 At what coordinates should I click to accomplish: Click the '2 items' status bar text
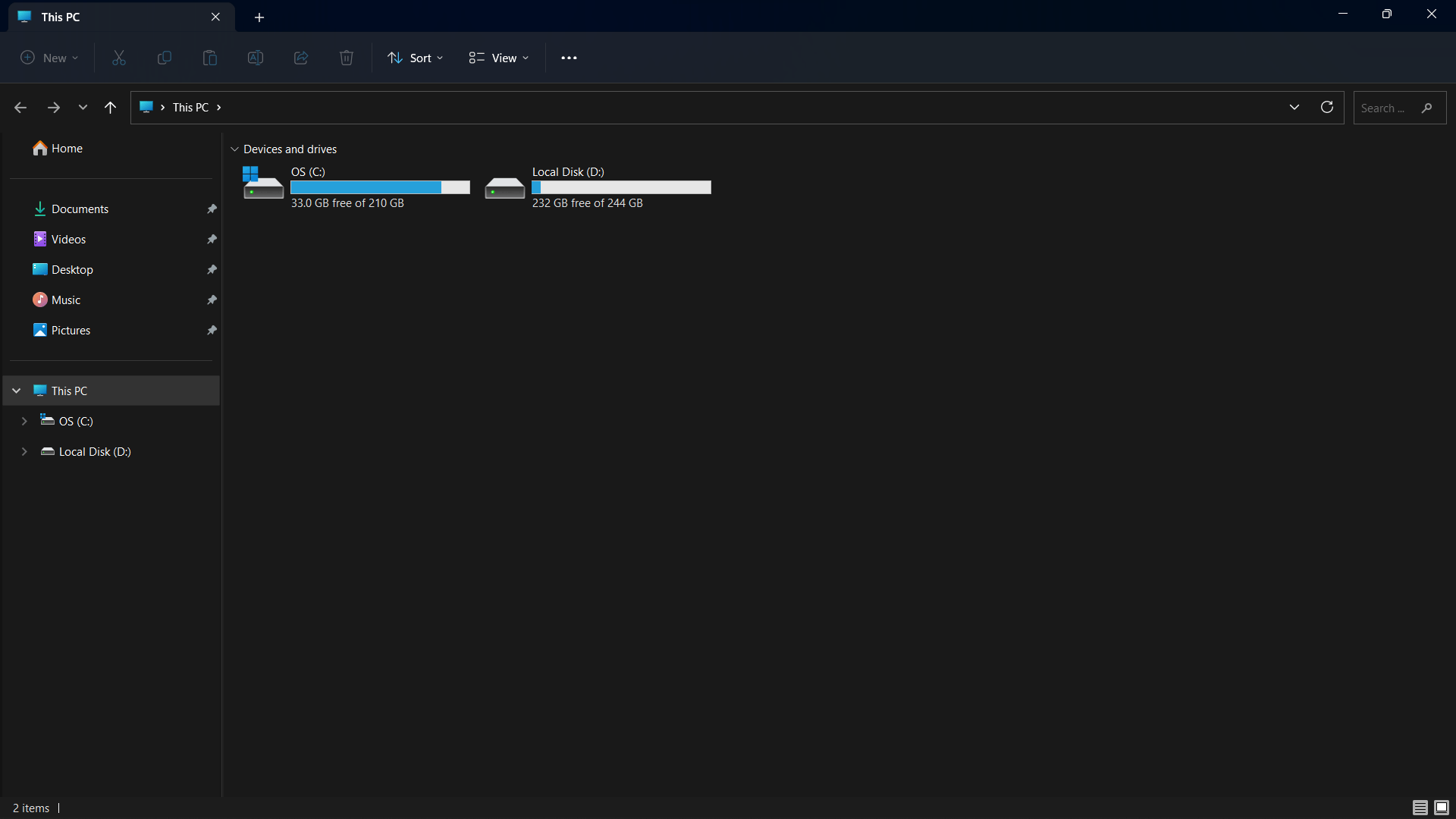coord(31,808)
